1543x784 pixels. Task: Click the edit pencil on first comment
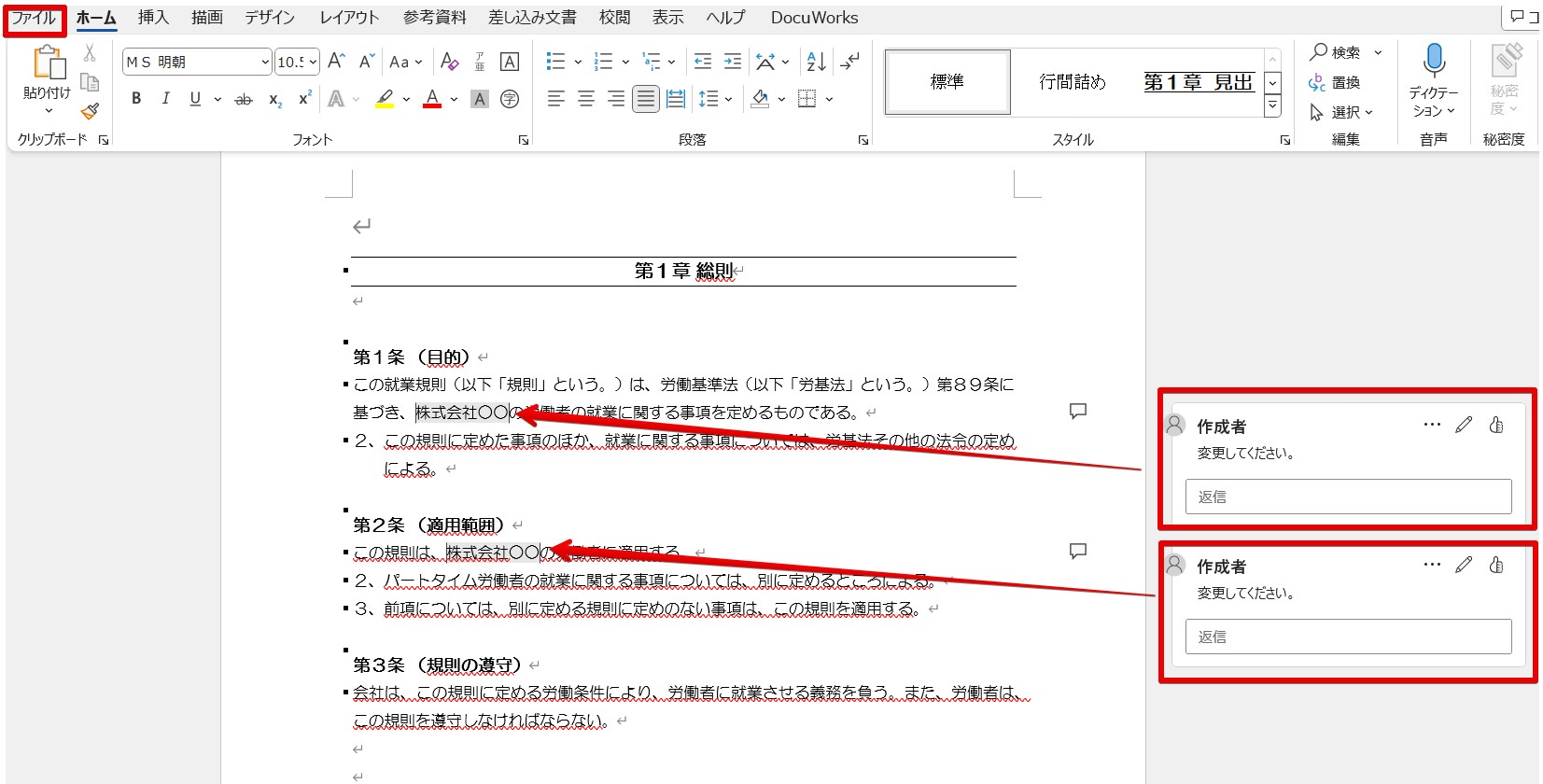pyautogui.click(x=1464, y=425)
